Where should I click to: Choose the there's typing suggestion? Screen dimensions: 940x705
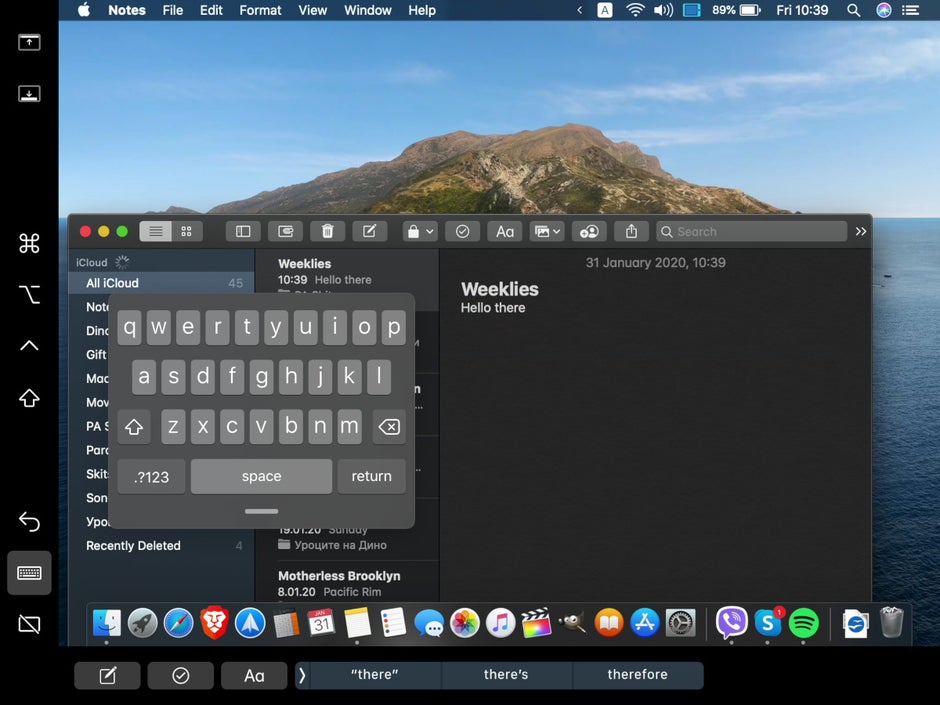pos(507,676)
